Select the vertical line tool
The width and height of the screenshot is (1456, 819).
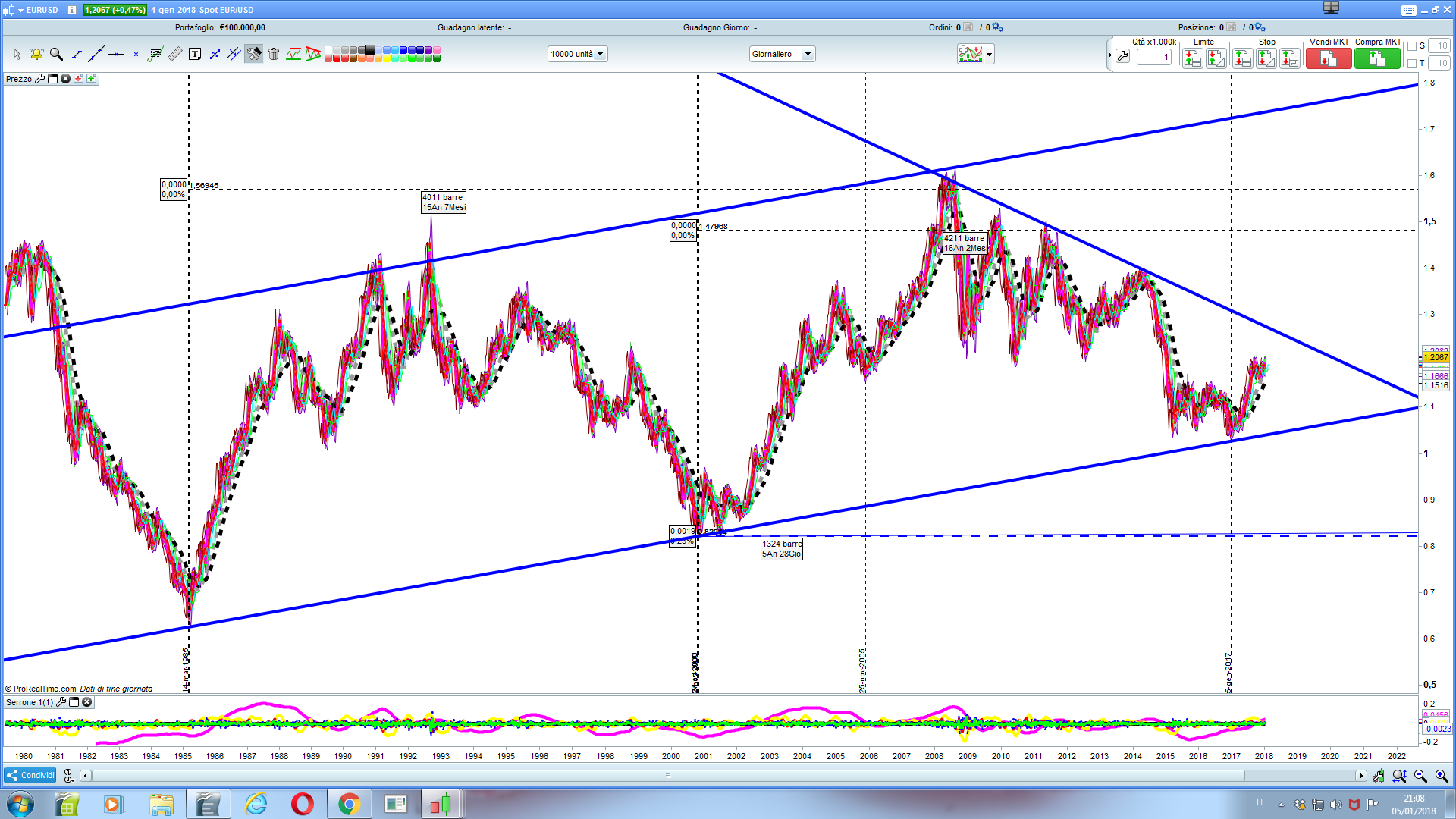(x=136, y=54)
